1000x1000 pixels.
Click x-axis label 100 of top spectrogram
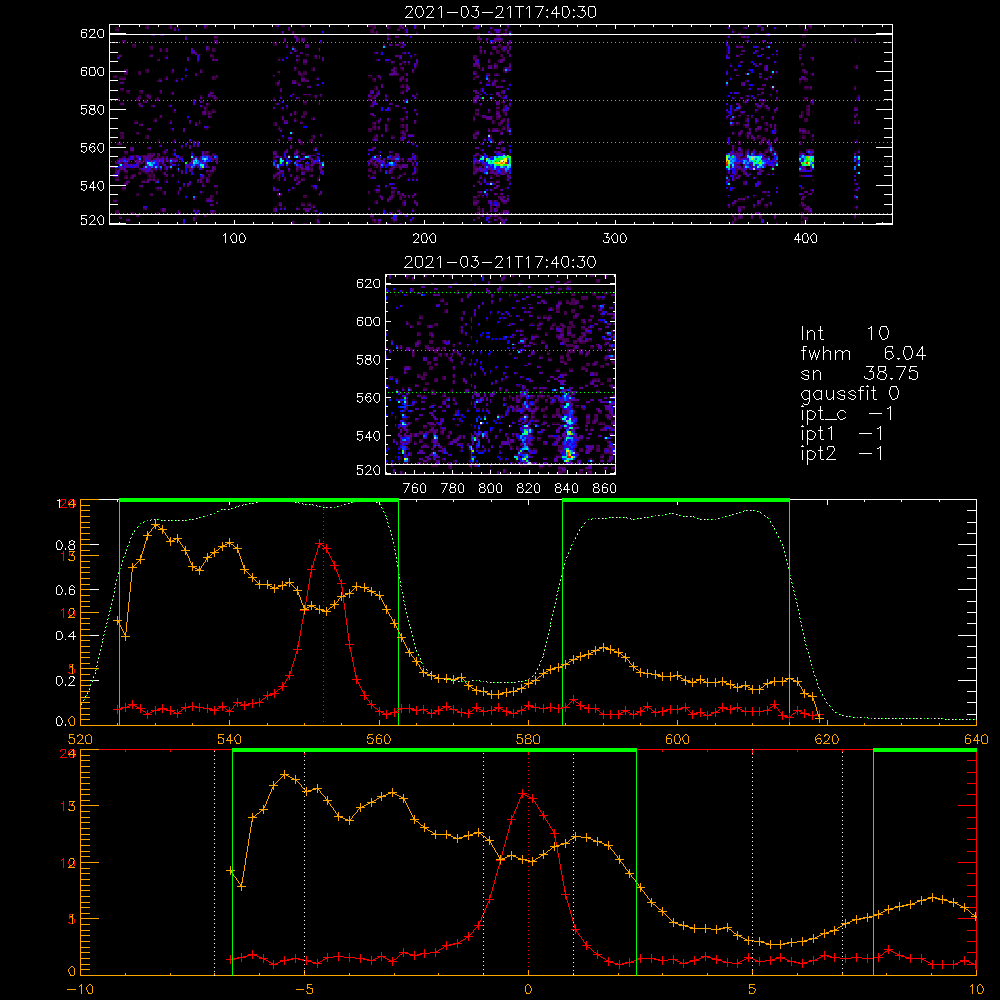click(234, 239)
